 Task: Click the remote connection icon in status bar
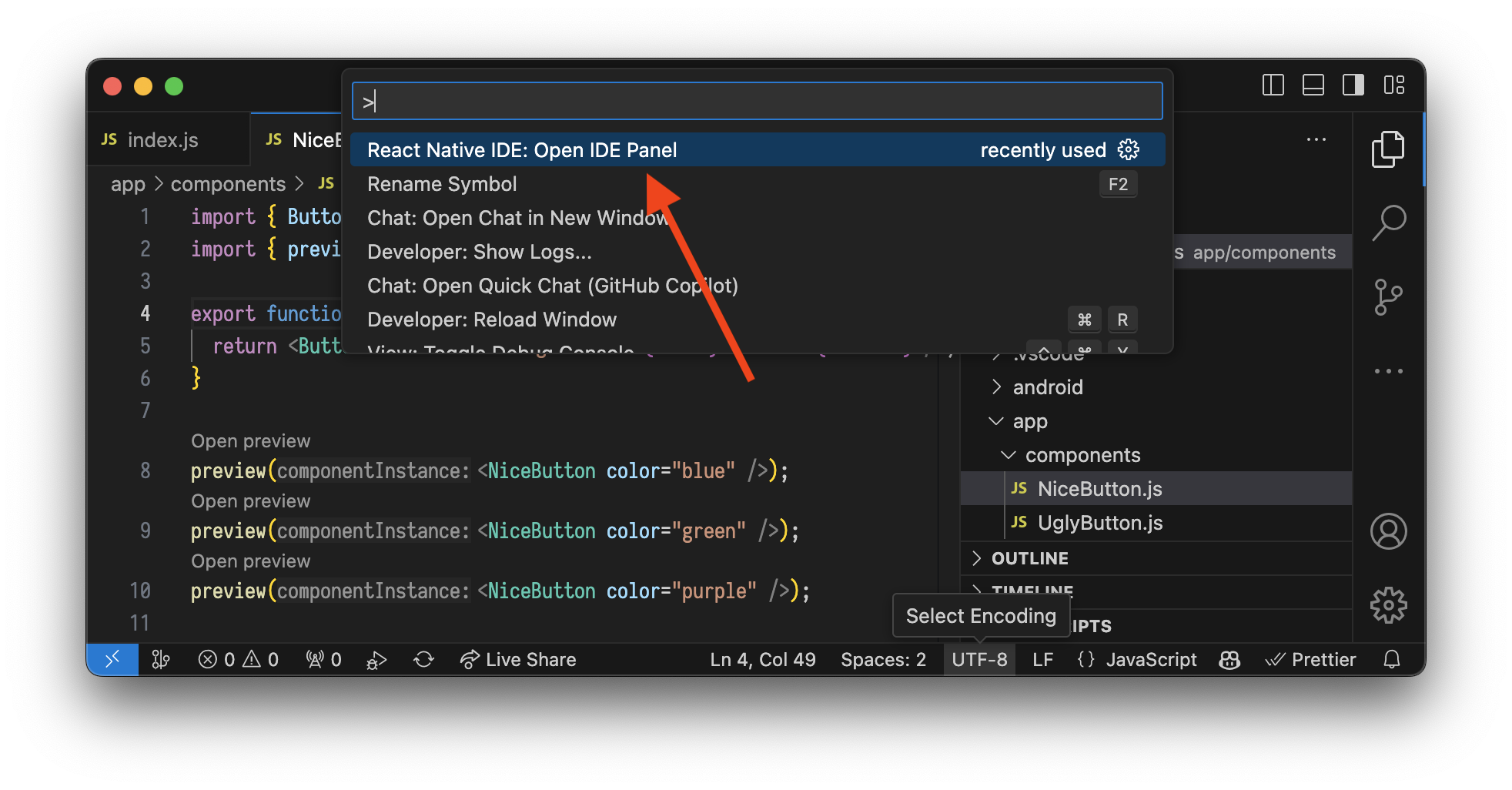coord(112,659)
